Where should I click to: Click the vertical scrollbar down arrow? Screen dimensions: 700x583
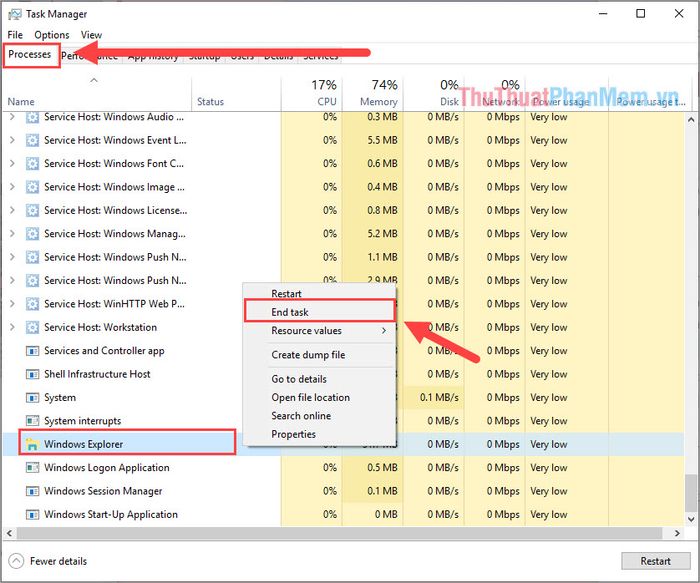point(691,519)
